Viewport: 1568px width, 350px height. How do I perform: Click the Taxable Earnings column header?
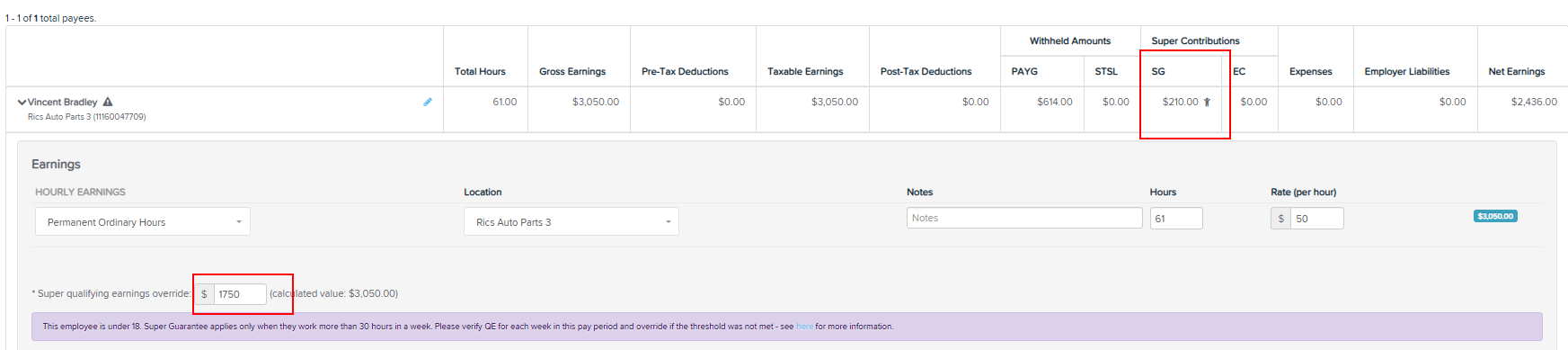(805, 71)
